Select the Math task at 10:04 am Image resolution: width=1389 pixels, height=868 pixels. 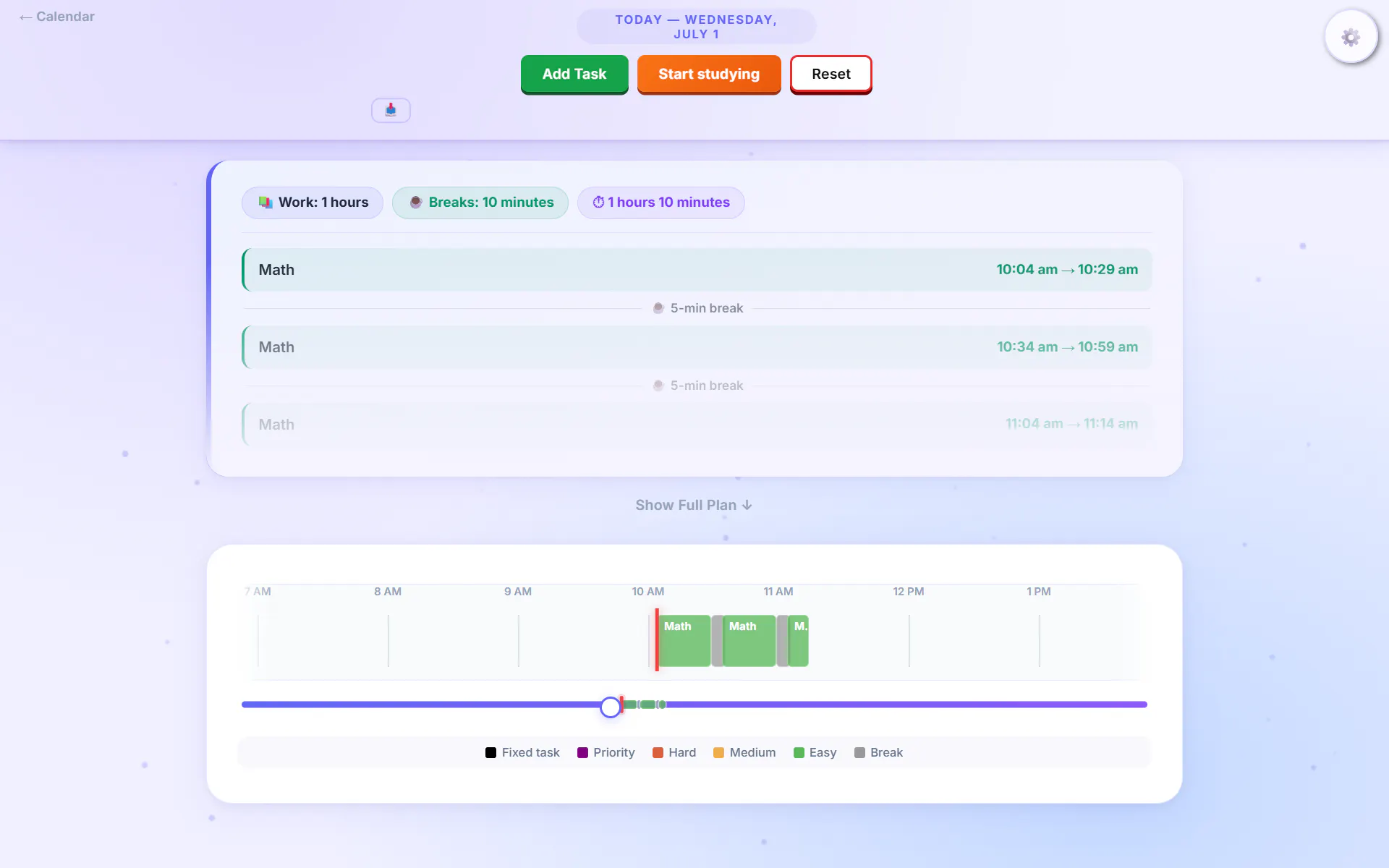tap(697, 270)
